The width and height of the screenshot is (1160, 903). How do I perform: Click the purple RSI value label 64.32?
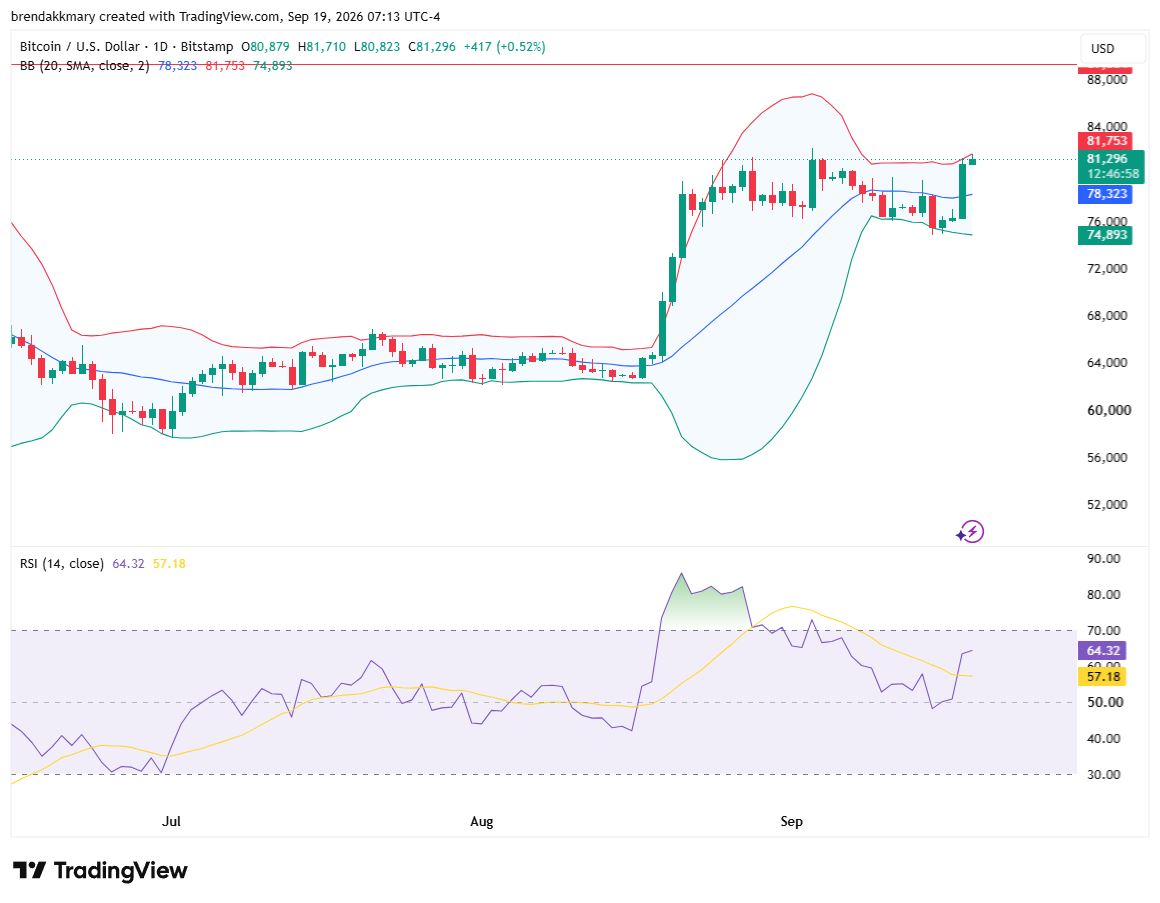(x=1102, y=651)
